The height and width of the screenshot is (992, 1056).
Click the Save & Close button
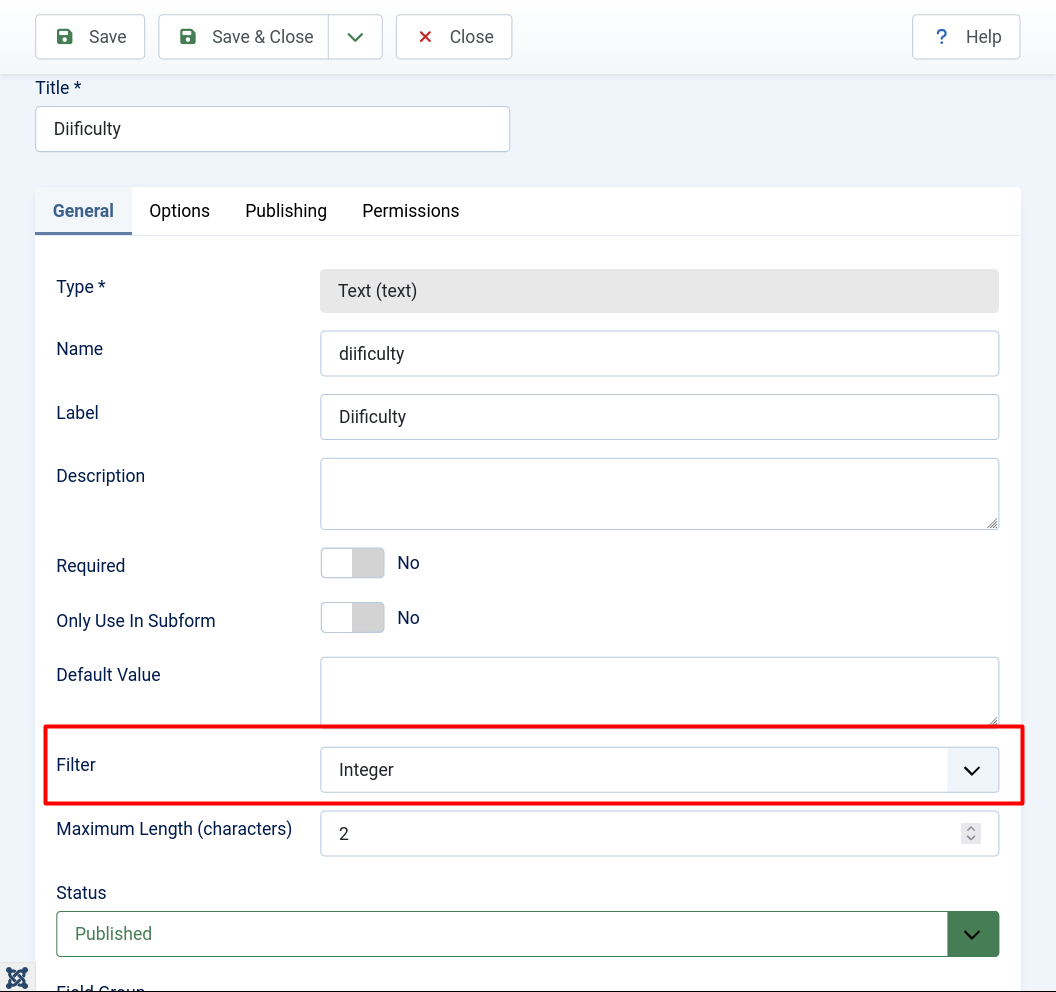click(243, 36)
